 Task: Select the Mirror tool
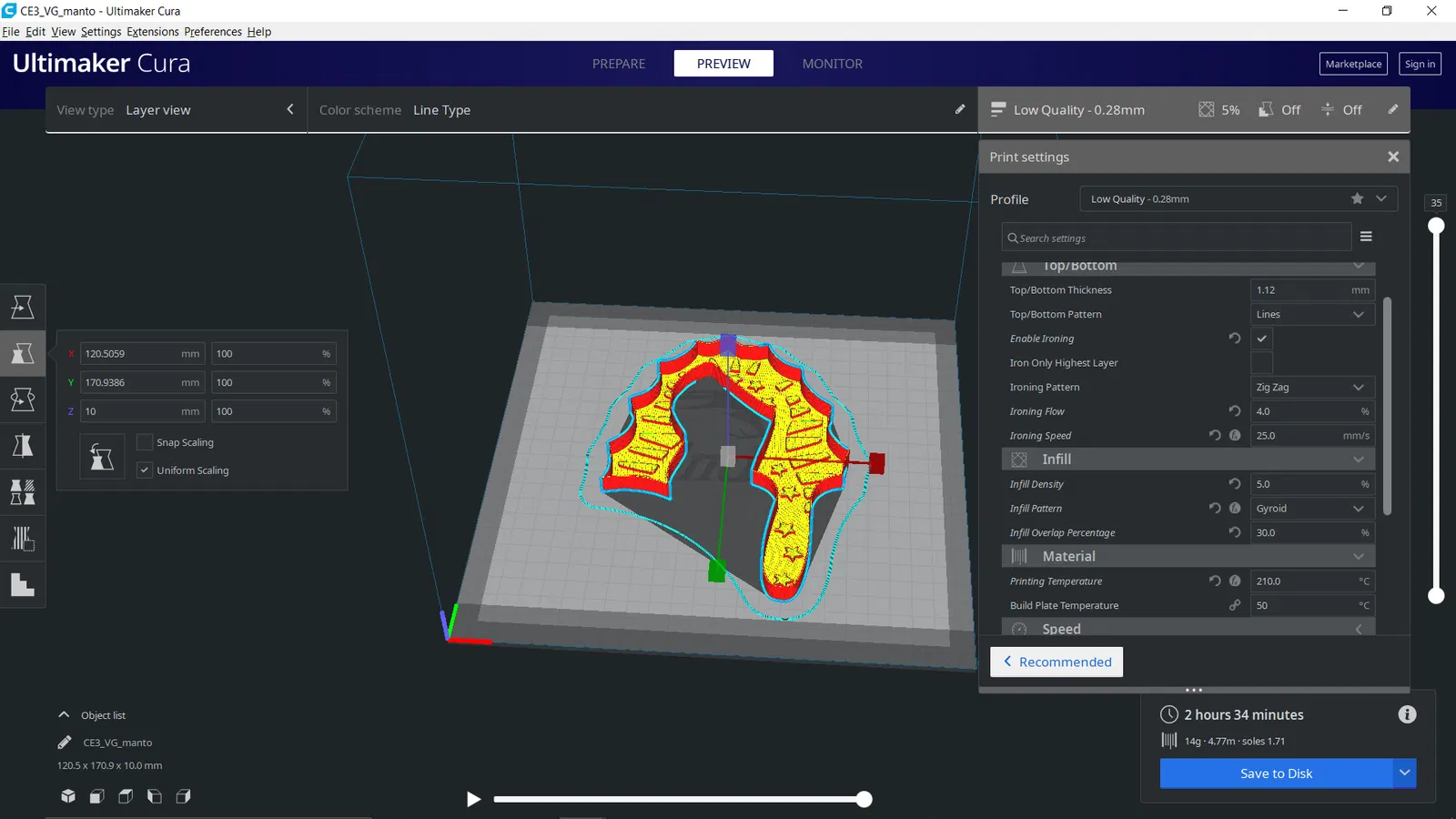point(23,446)
